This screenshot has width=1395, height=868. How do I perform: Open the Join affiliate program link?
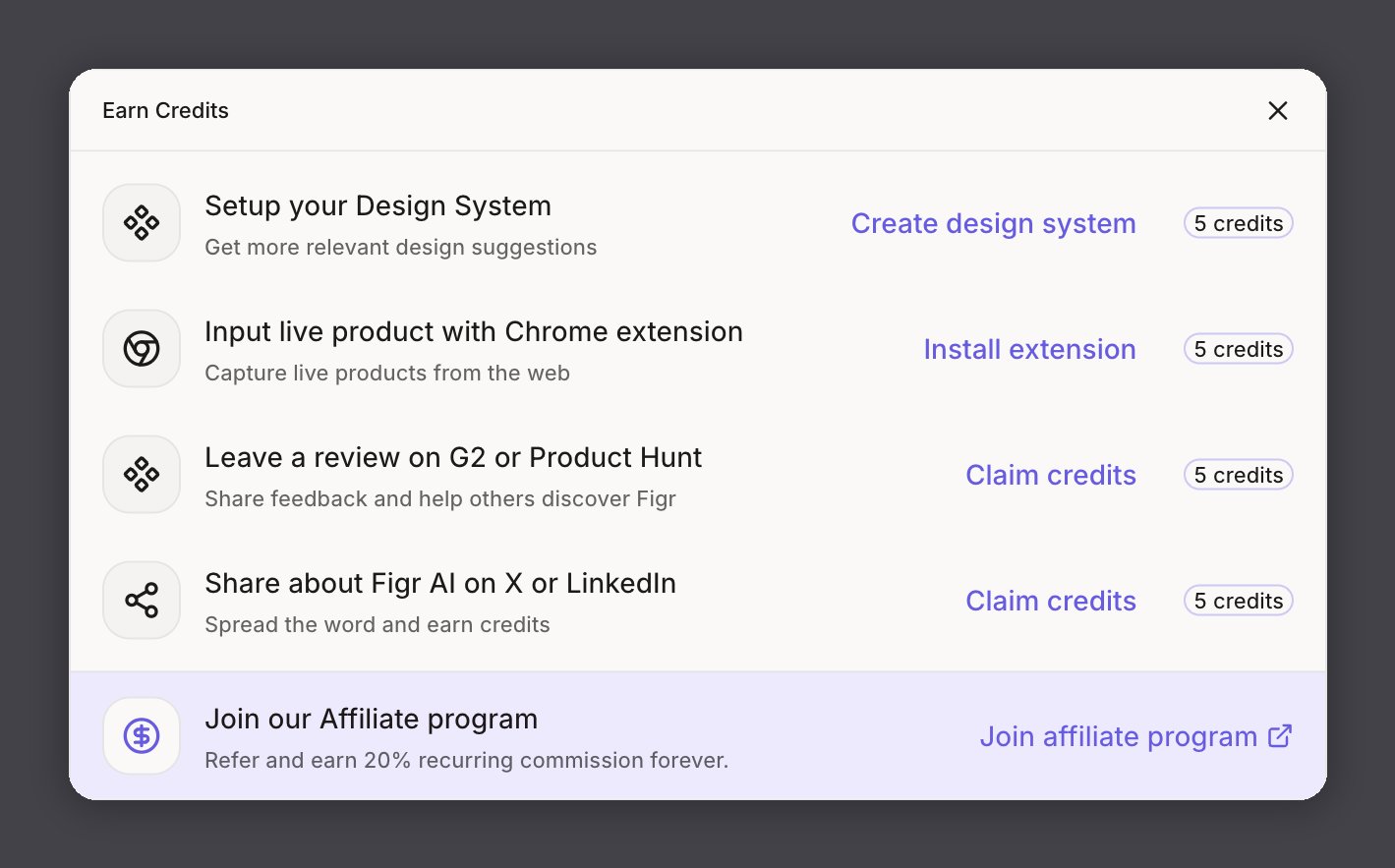tap(1119, 736)
